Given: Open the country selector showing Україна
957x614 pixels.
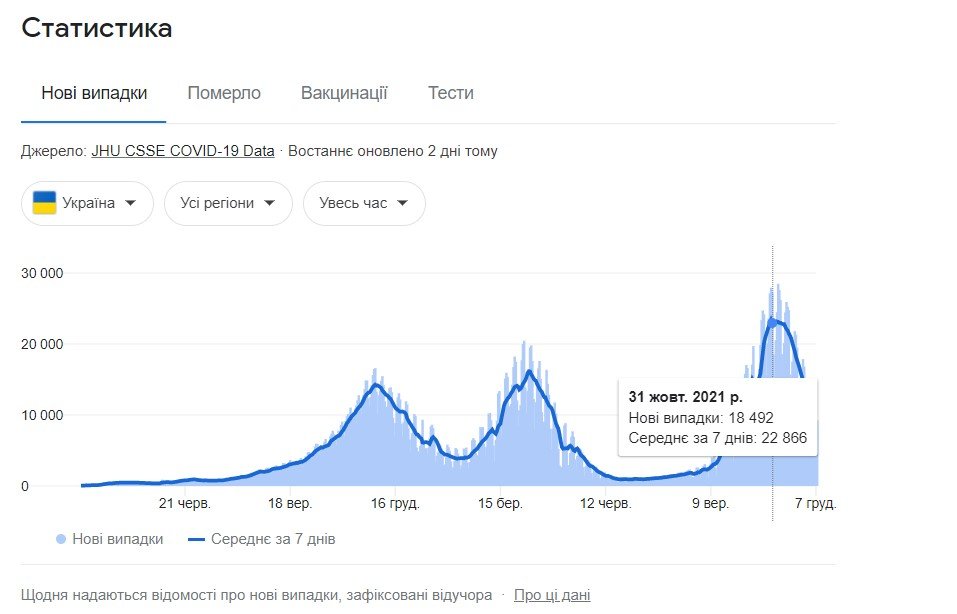Looking at the screenshot, I should 87,203.
